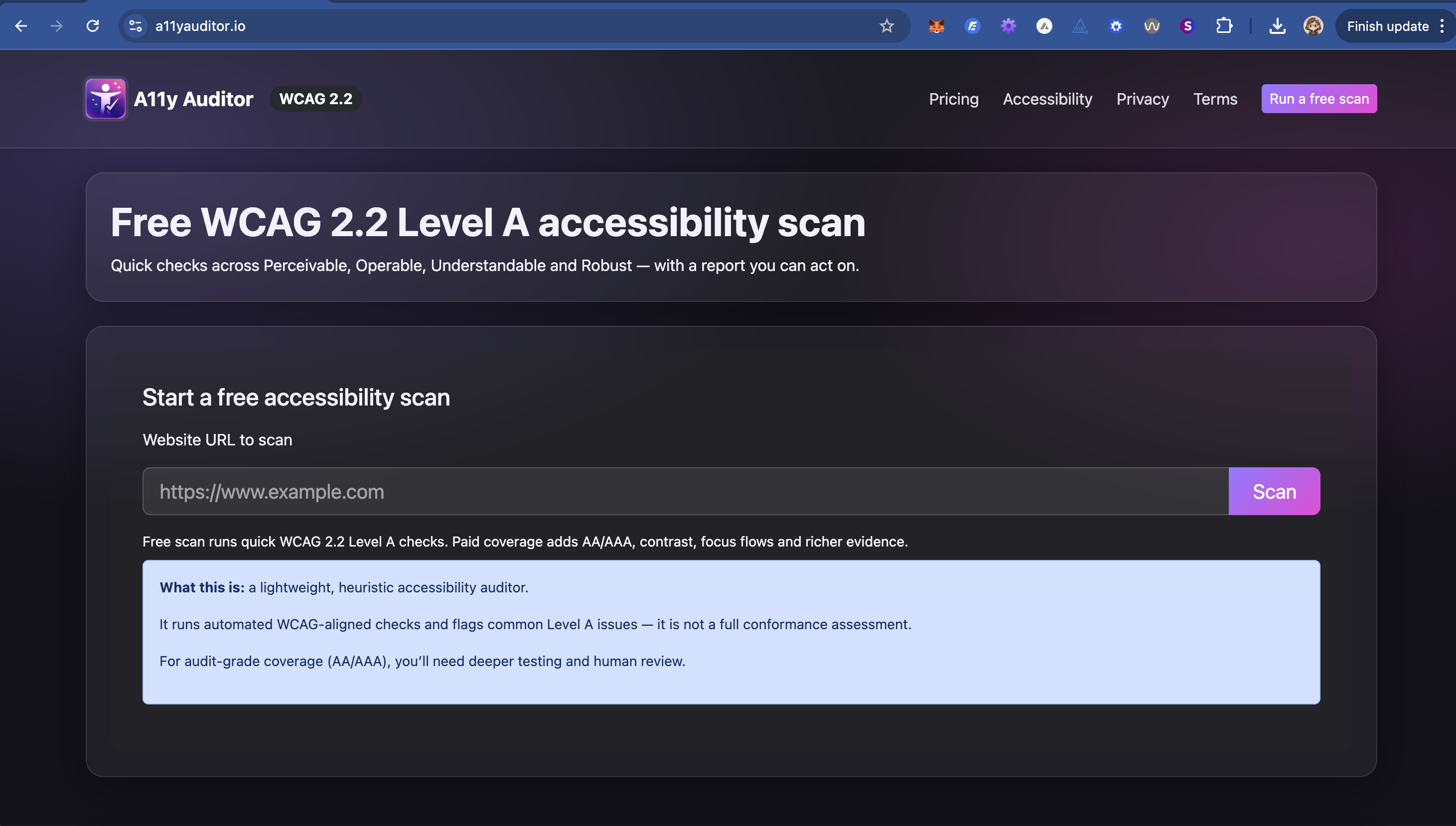
Task: Select the A11y Auditor logo
Action: 106,98
